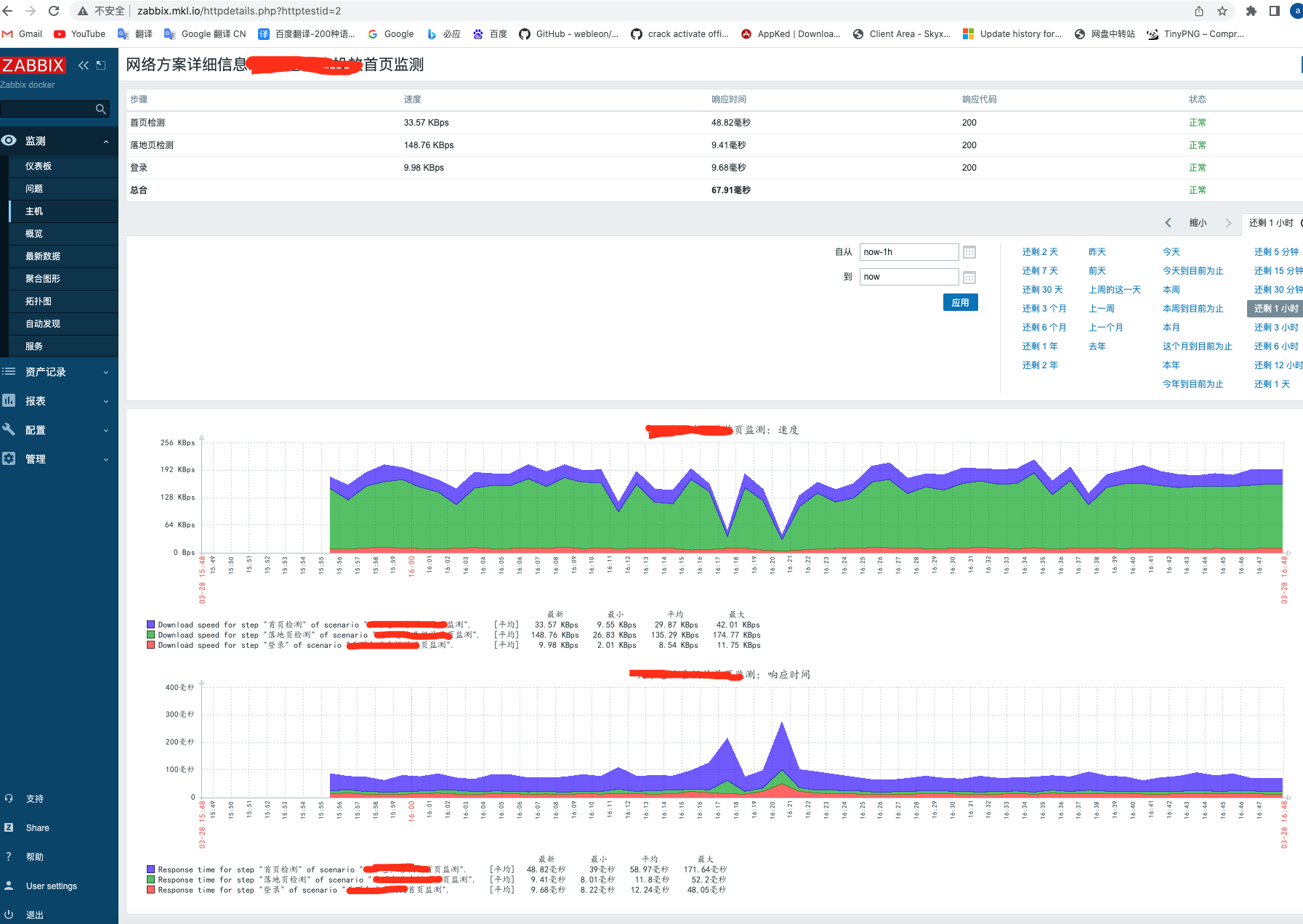Open calendar picker for 到 field

[x=969, y=277]
